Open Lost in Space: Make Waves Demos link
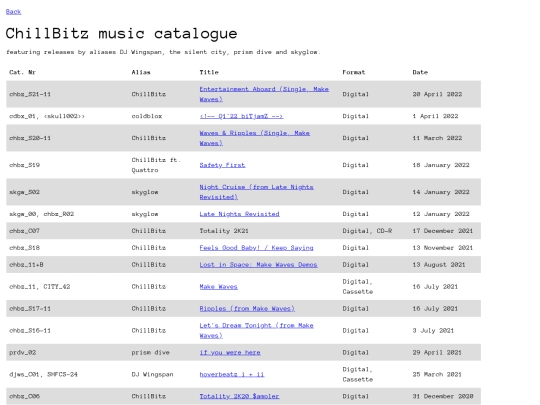The image size is (540, 405). (x=258, y=264)
